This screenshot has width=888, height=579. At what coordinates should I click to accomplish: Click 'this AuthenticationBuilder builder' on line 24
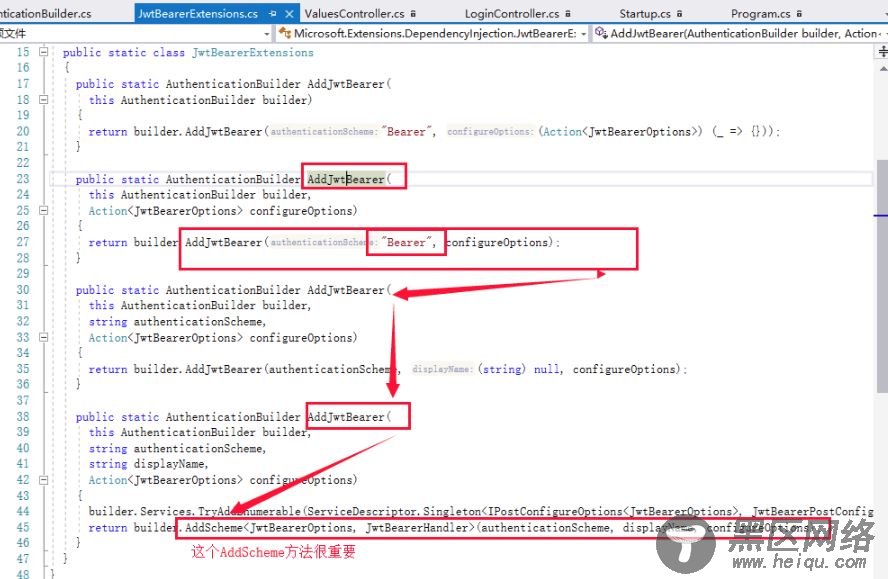tap(199, 195)
